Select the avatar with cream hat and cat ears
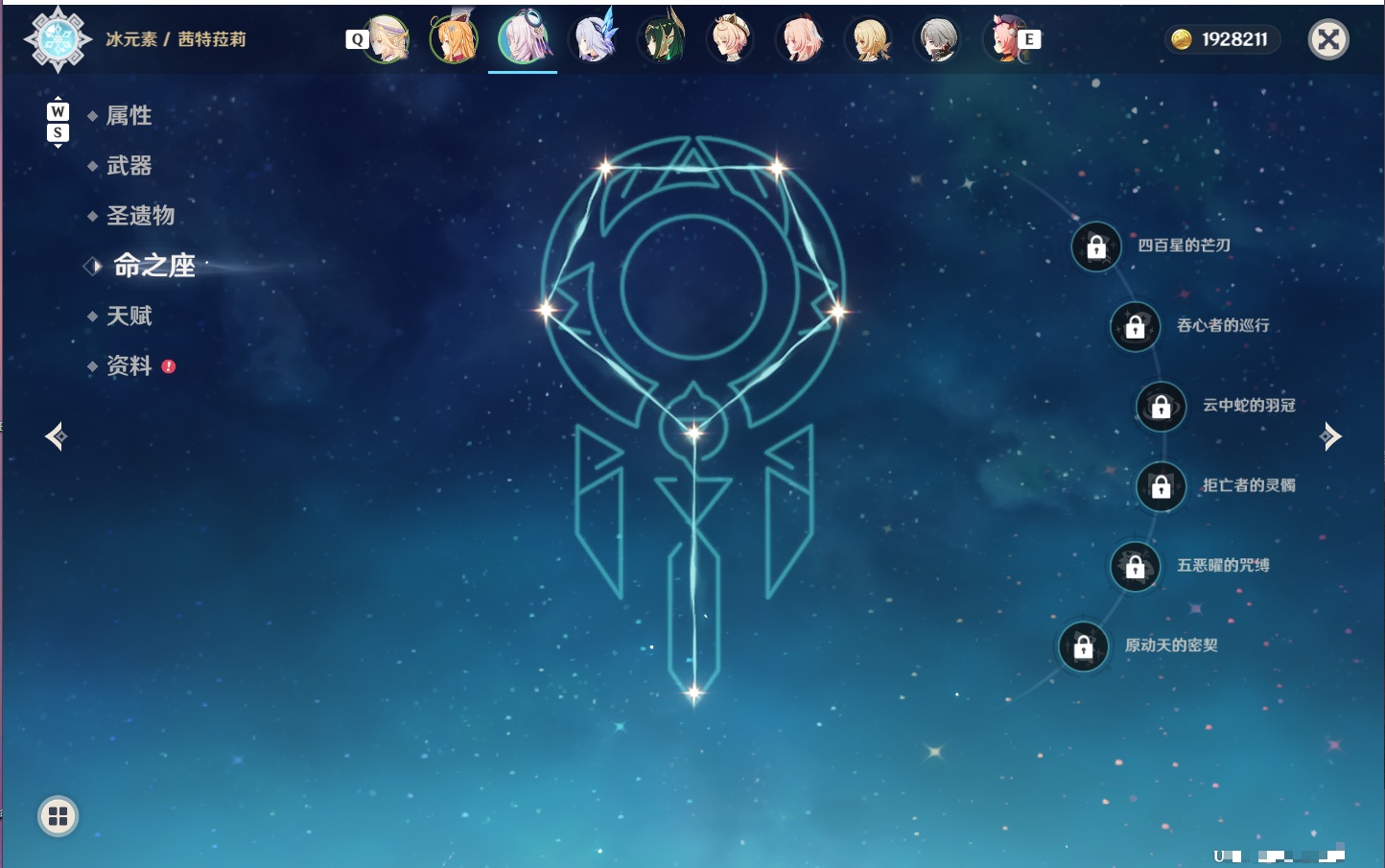Viewport: 1385px width, 868px height. point(731,39)
